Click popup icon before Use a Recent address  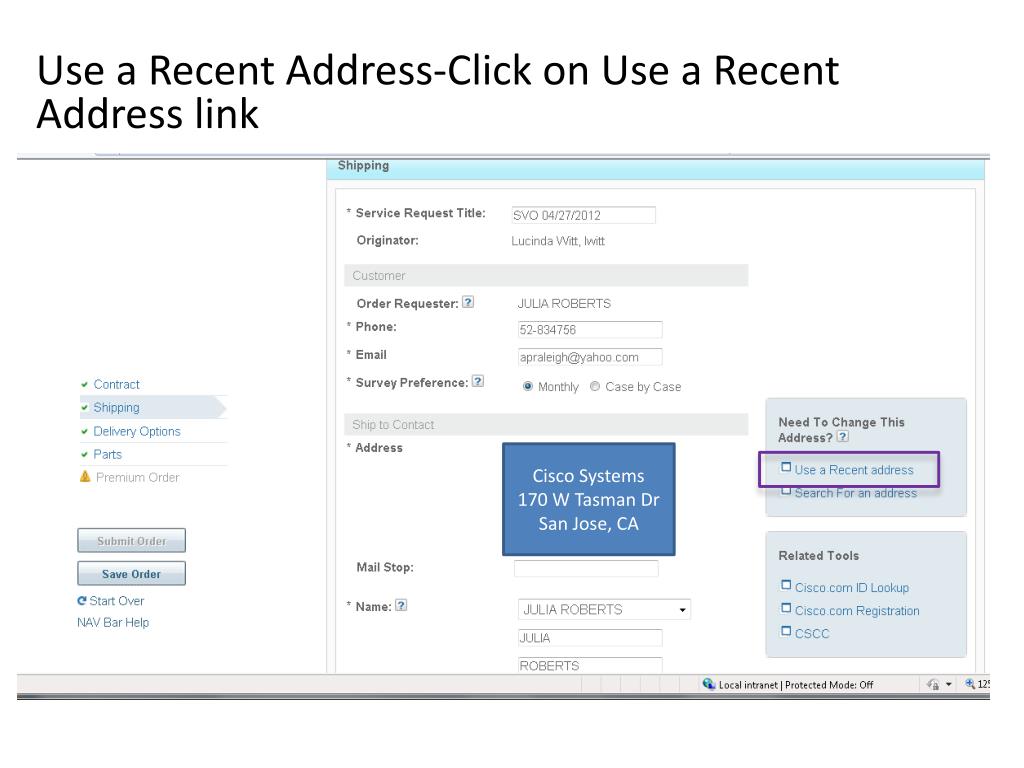point(786,468)
